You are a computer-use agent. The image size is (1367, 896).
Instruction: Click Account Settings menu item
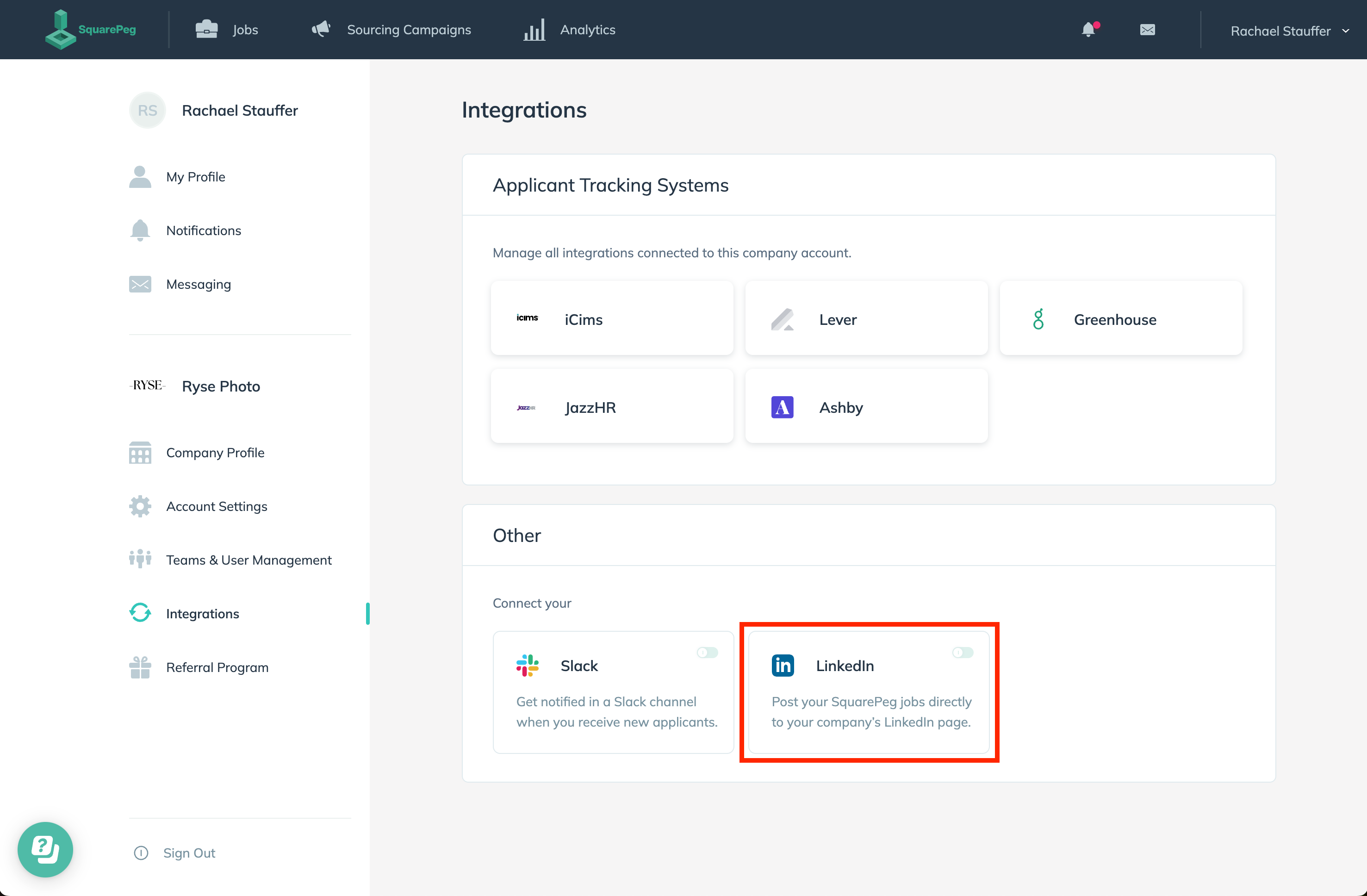(216, 506)
